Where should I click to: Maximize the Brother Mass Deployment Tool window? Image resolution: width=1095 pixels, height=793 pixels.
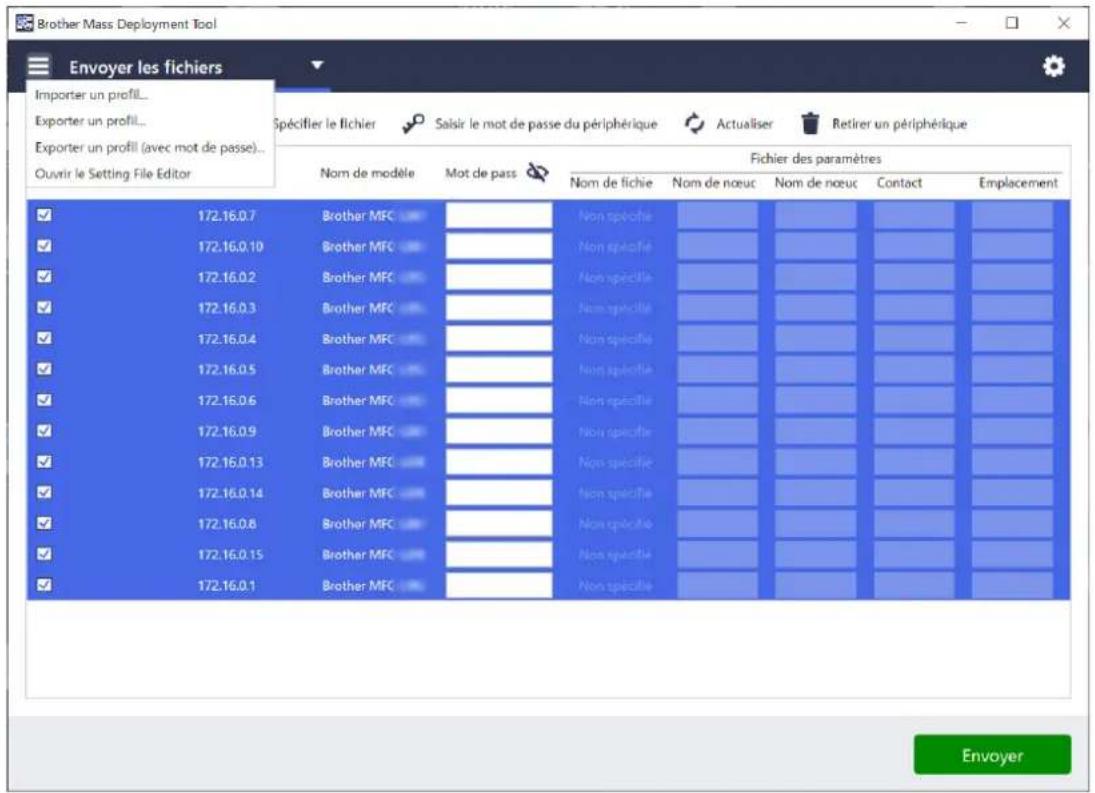point(1011,23)
